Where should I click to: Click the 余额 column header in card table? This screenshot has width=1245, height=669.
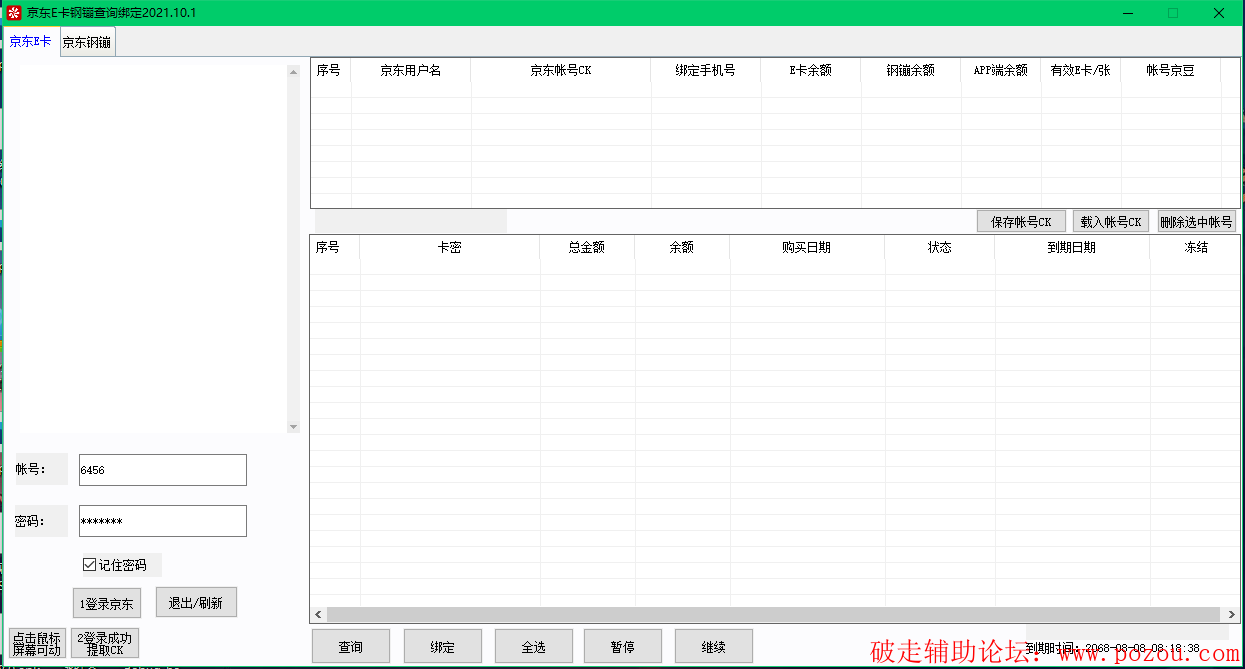[x=682, y=247]
